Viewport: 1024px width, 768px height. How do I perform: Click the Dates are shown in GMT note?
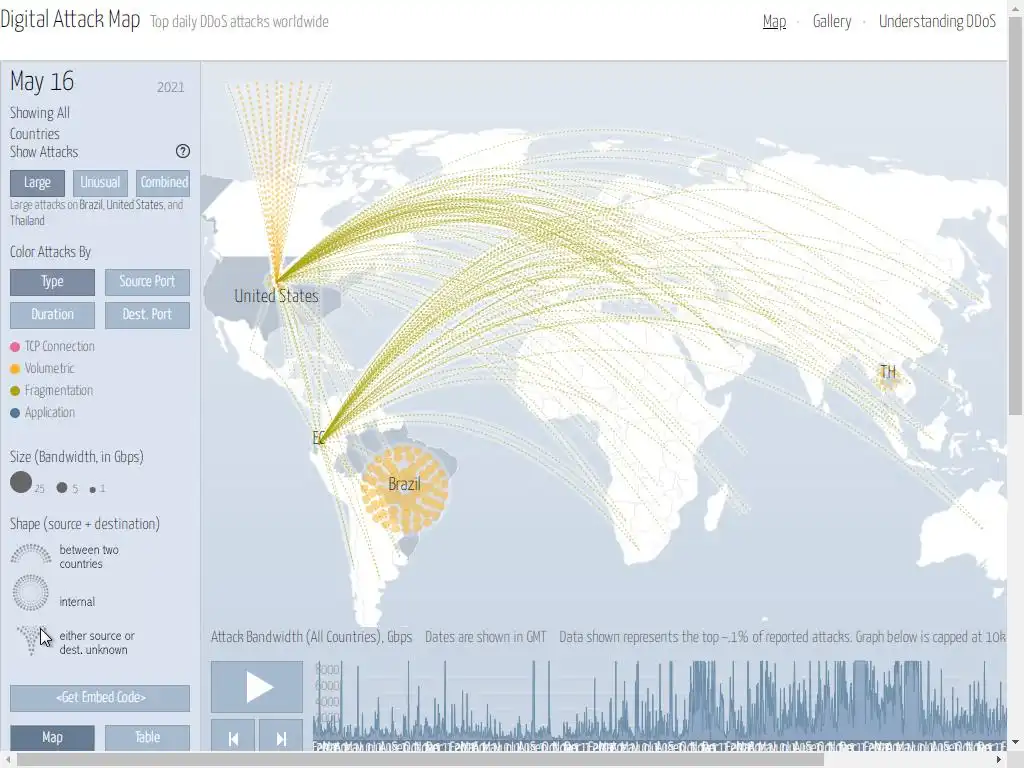point(485,637)
